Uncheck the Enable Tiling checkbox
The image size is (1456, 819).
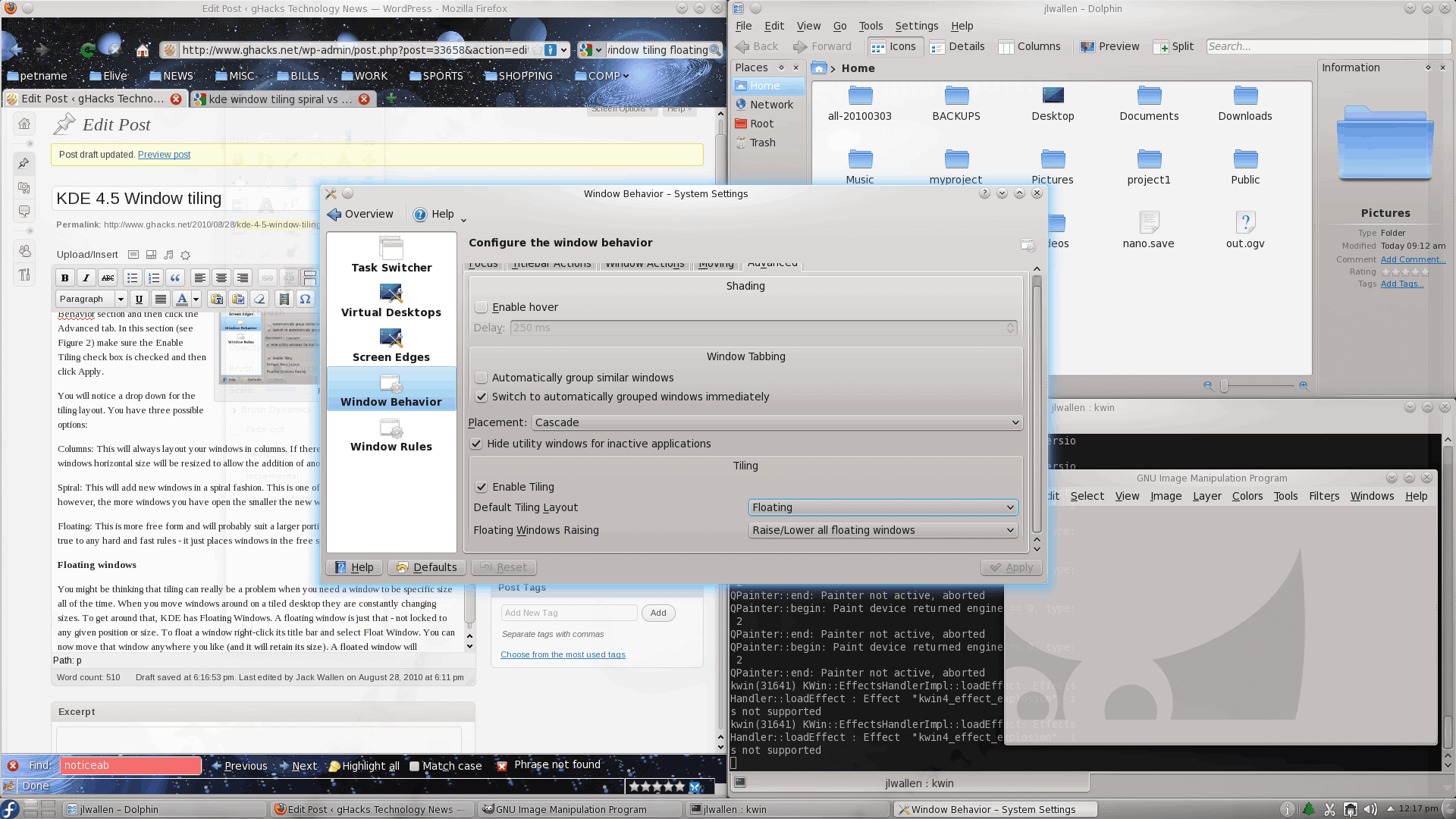[481, 487]
